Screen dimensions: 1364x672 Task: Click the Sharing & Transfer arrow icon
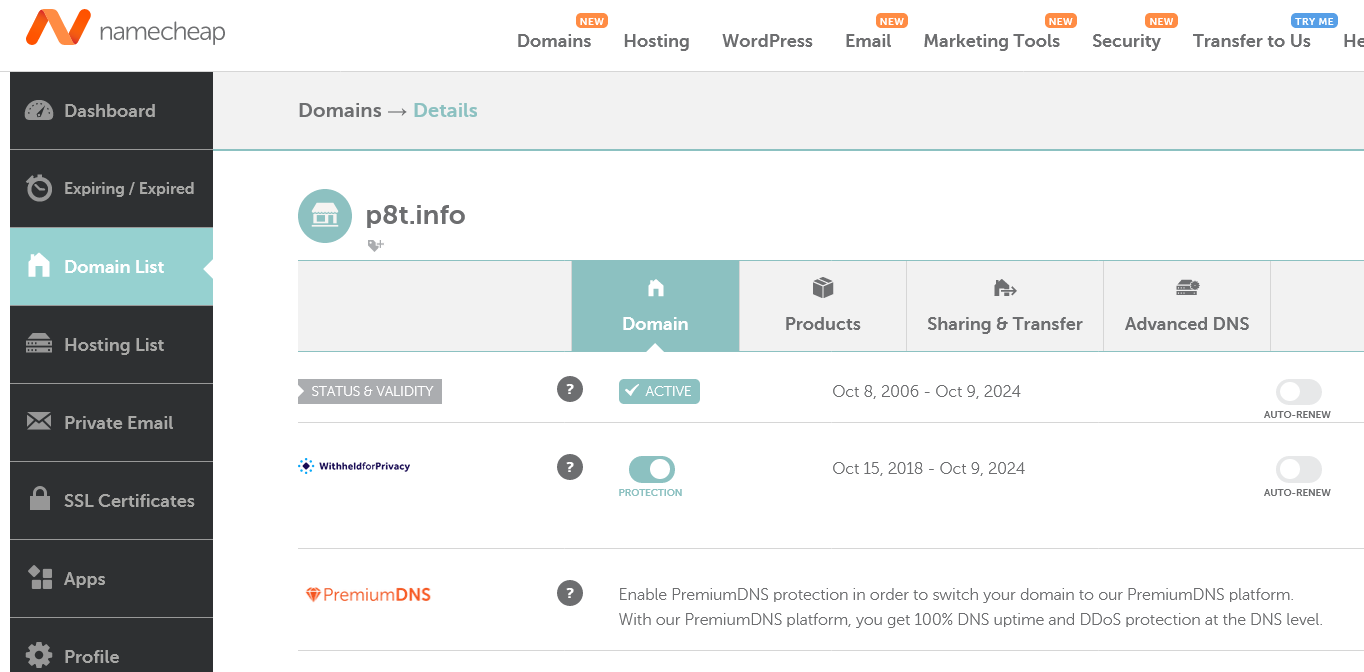(x=1005, y=288)
